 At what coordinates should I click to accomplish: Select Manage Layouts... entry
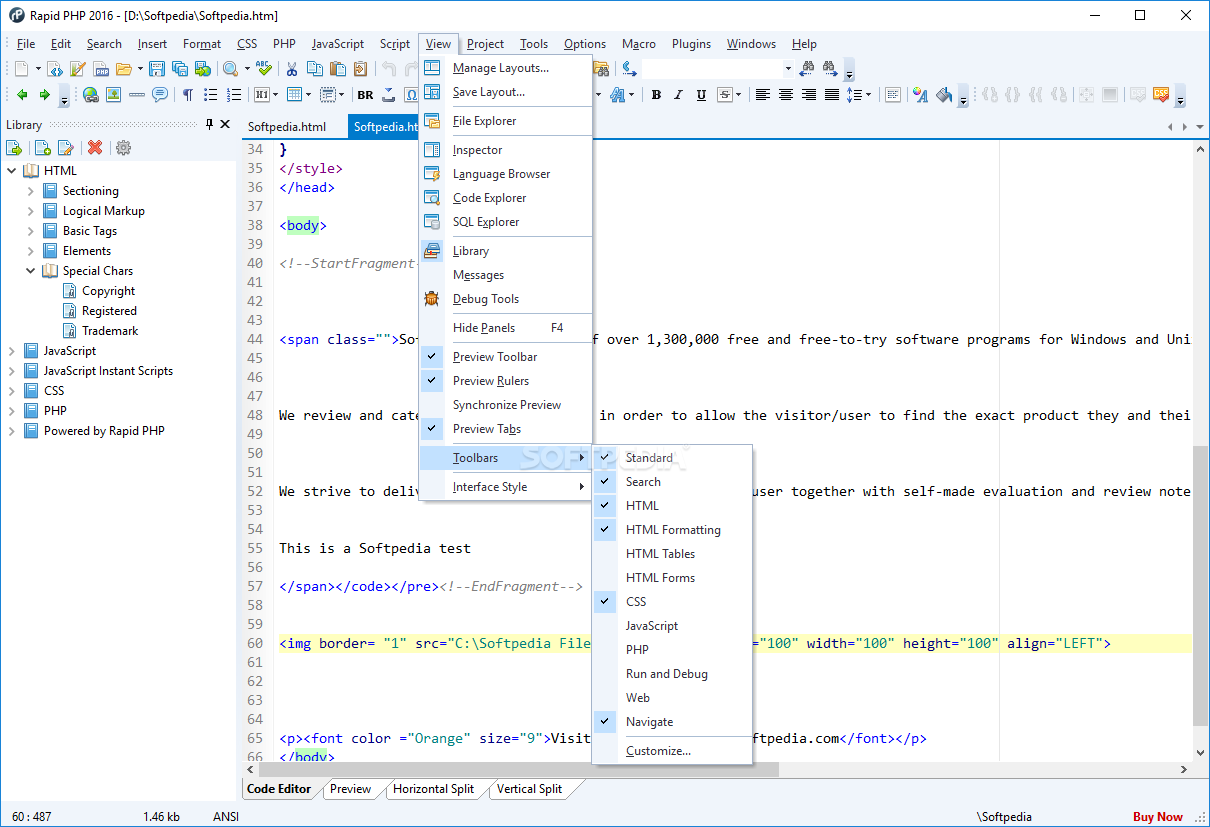click(x=506, y=68)
